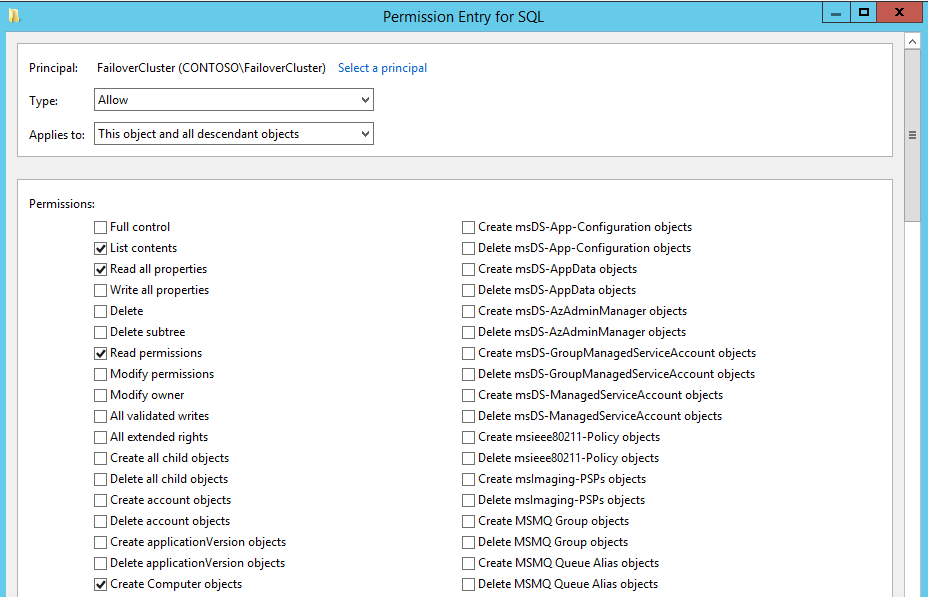The image size is (928, 597).
Task: Minimize the Permission Entry window
Action: coord(836,13)
